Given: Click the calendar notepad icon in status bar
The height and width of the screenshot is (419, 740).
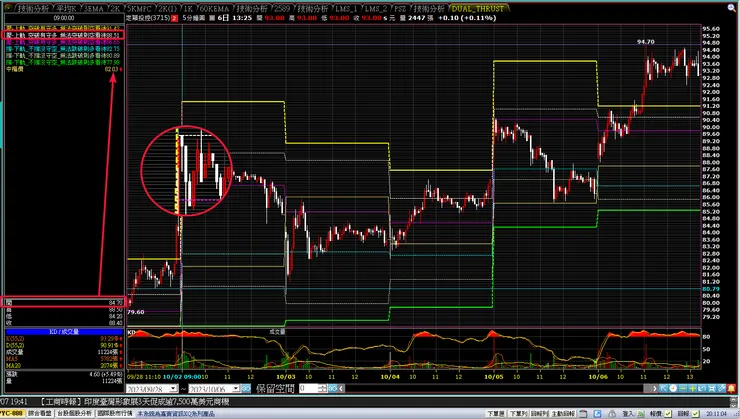Looking at the screenshot, I should [584, 414].
